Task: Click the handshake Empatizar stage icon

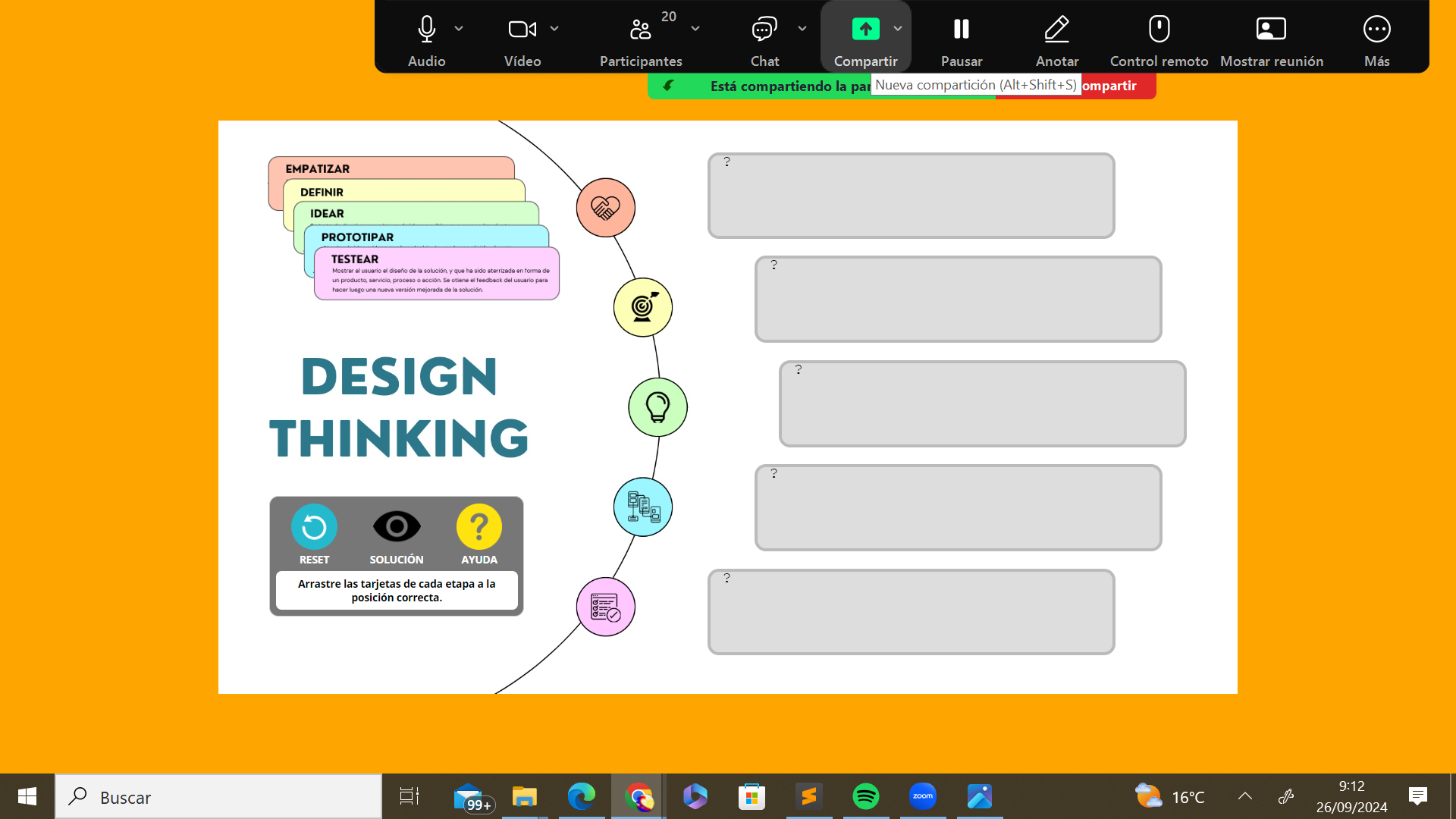Action: [605, 208]
